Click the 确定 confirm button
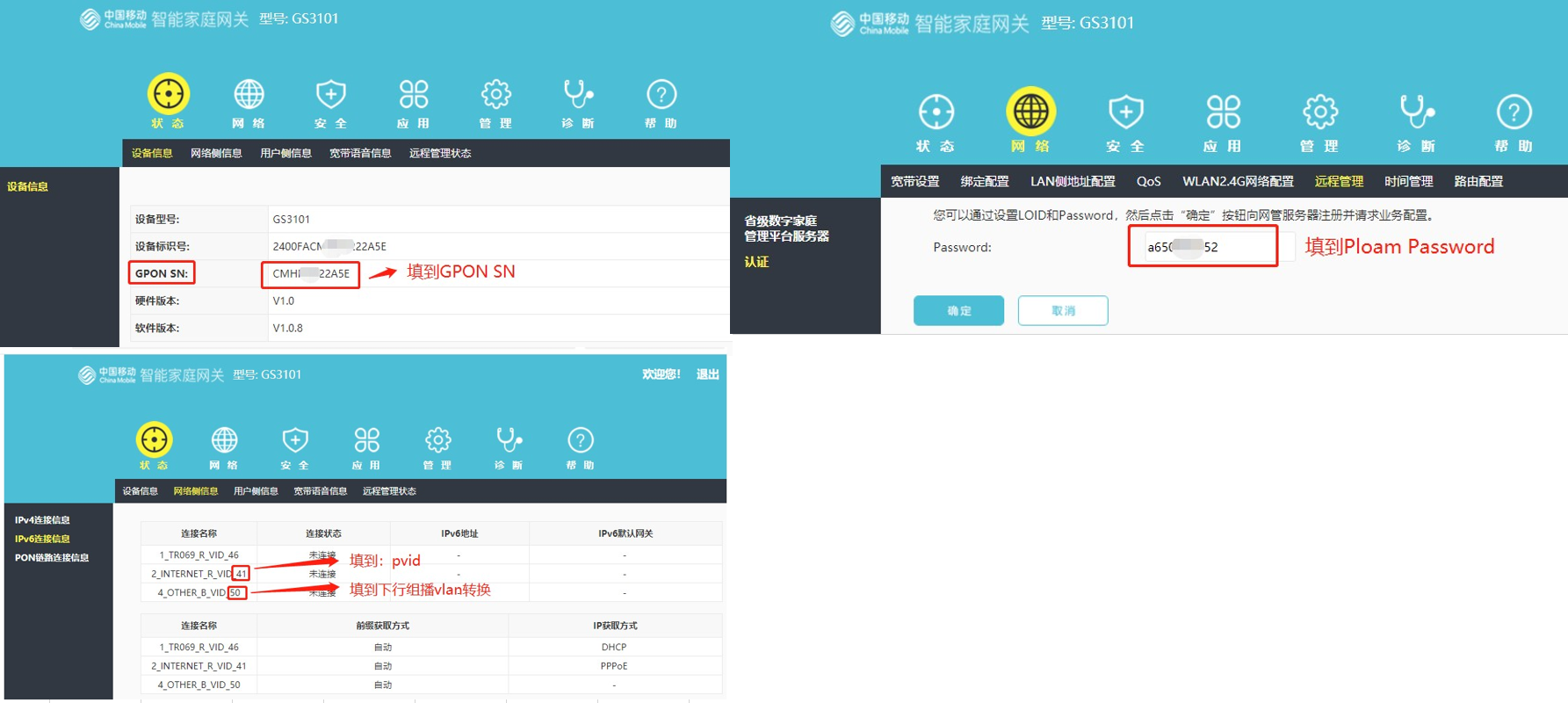This screenshot has height=703, width=1568. tap(958, 310)
